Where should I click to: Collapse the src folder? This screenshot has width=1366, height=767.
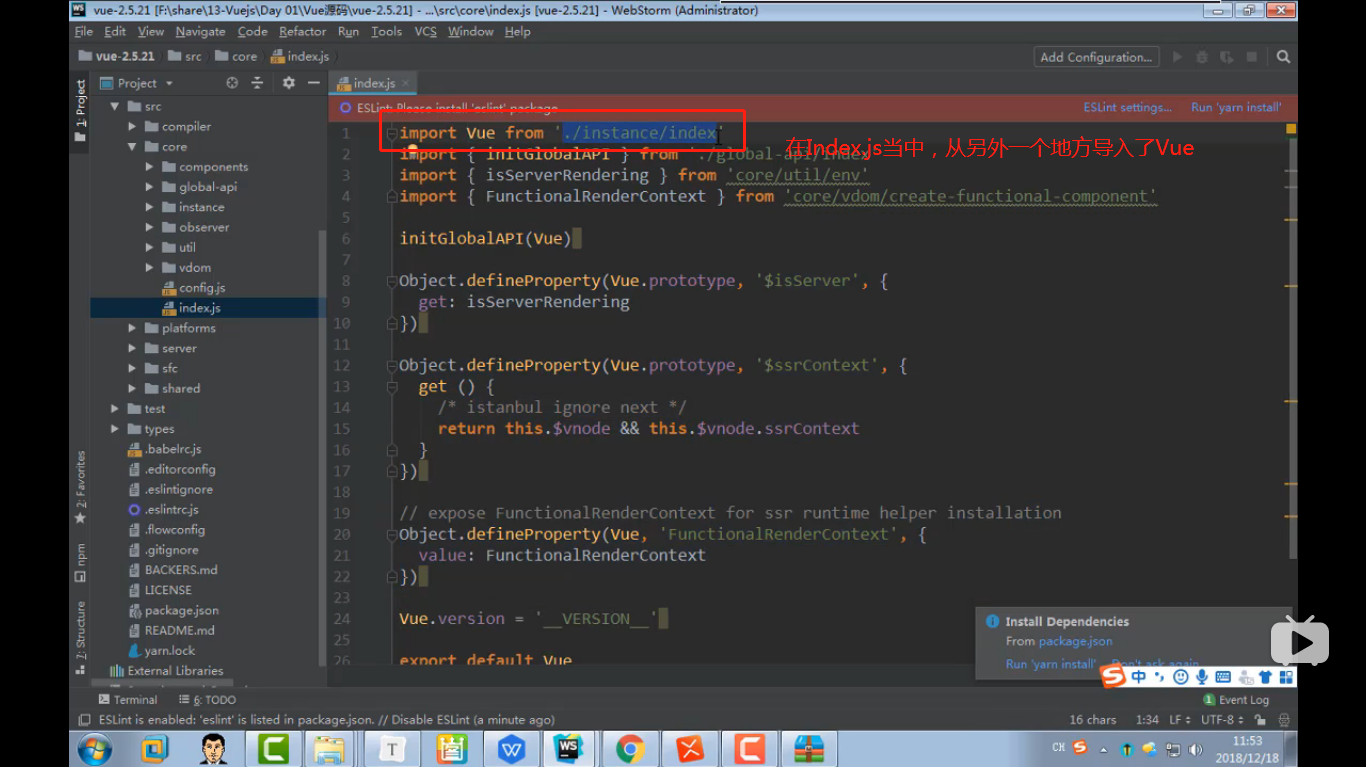point(115,106)
